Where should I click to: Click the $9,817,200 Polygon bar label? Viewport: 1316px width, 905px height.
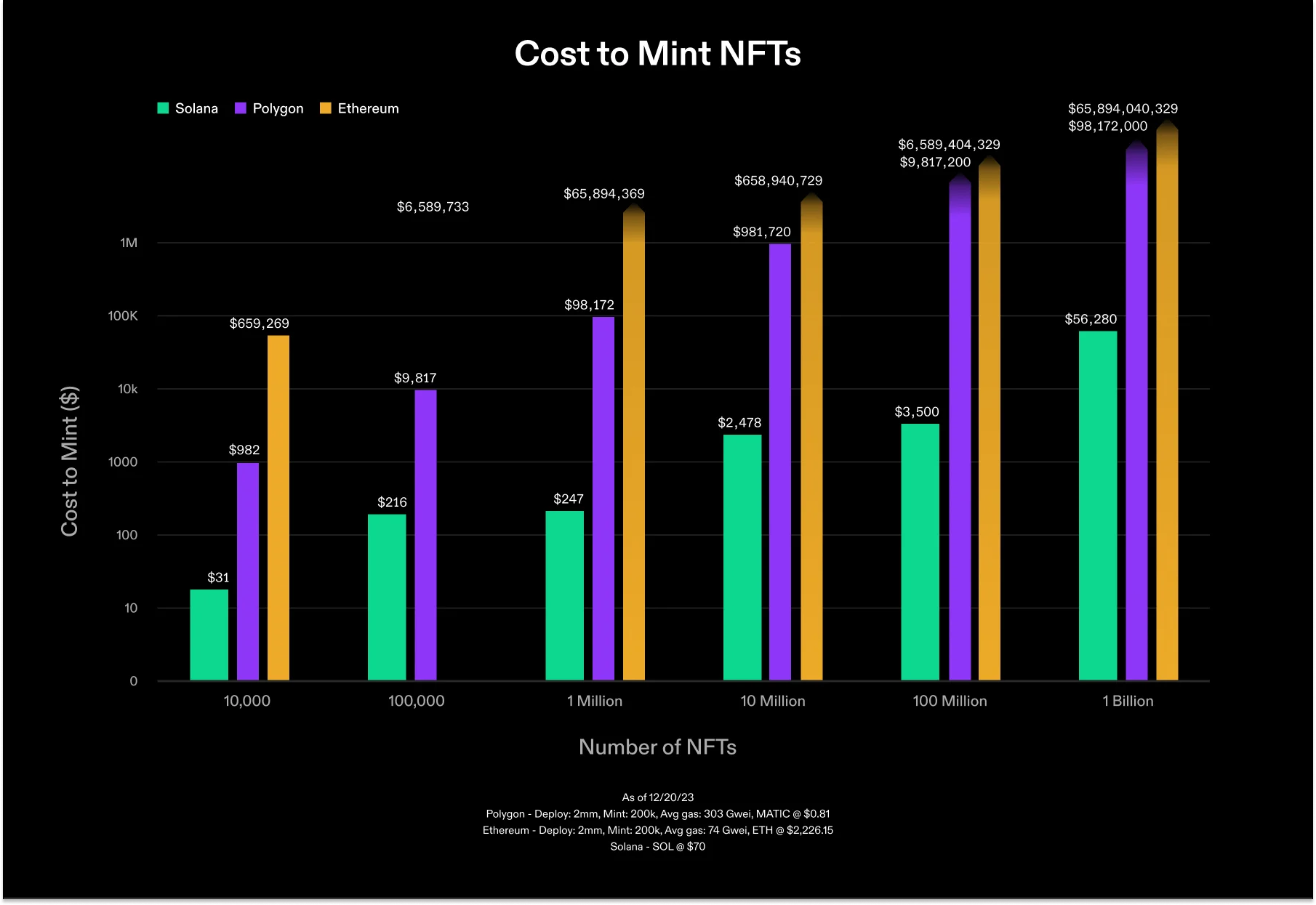(x=935, y=162)
